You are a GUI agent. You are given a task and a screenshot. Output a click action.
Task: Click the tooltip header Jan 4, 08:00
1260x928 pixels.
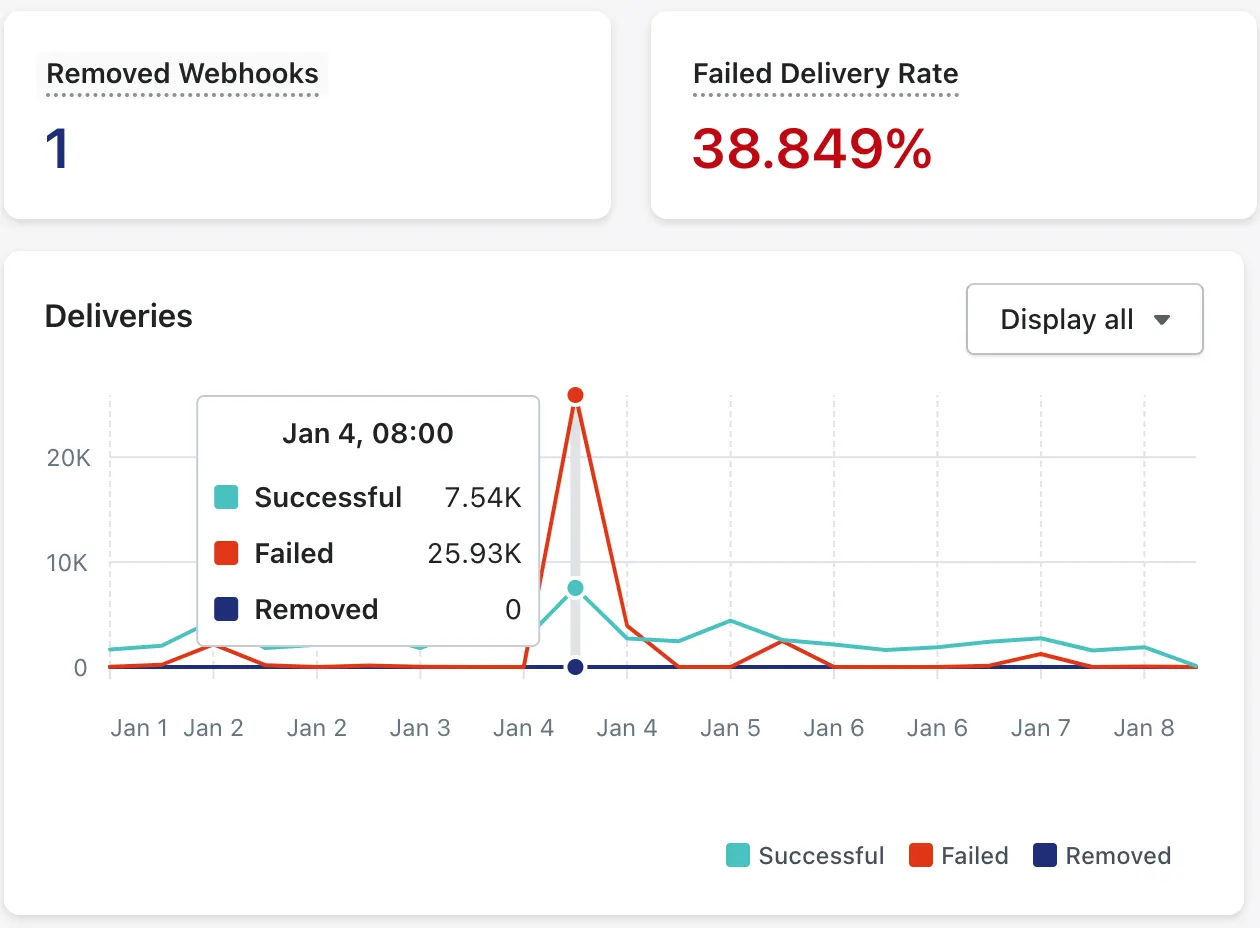click(x=368, y=434)
